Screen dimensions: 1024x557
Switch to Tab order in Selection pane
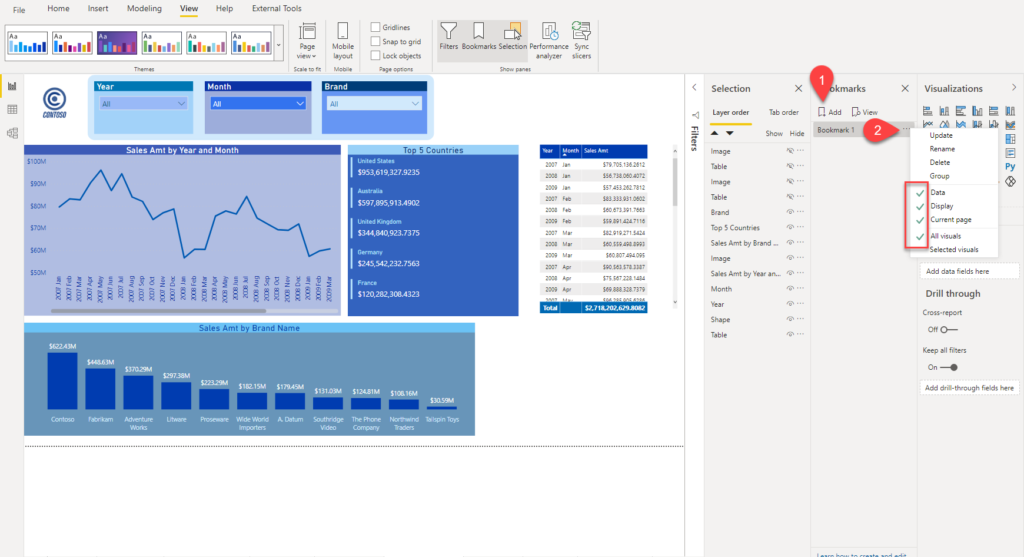pyautogui.click(x=784, y=112)
